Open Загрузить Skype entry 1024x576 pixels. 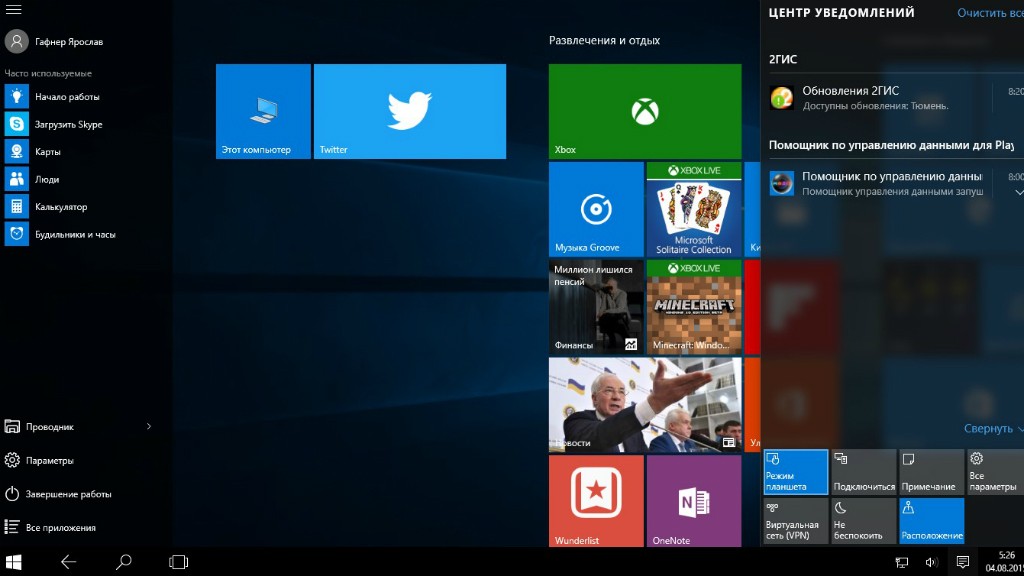54,124
